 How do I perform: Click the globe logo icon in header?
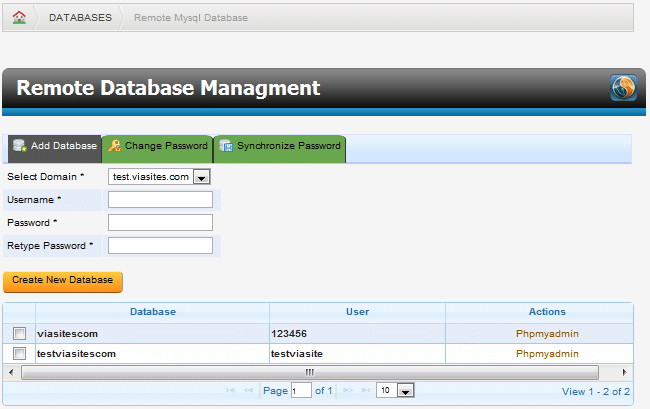click(x=623, y=88)
